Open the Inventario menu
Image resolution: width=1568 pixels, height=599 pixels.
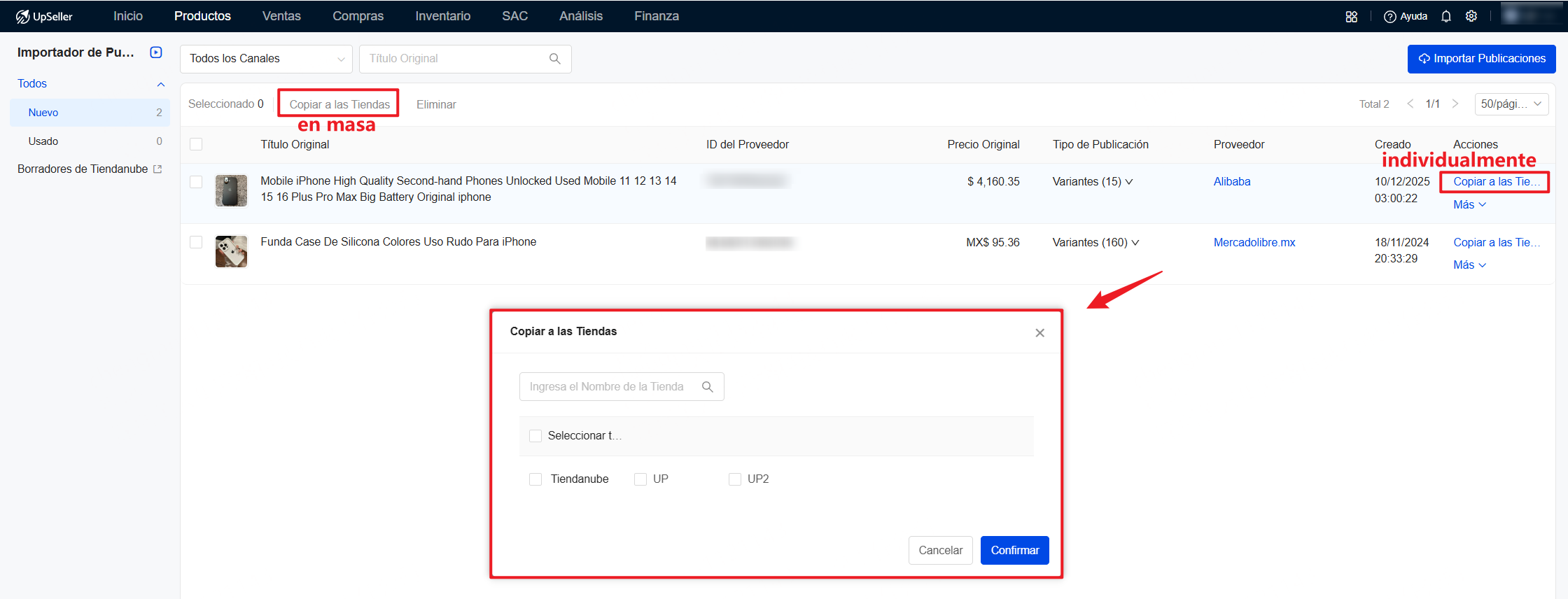point(442,16)
